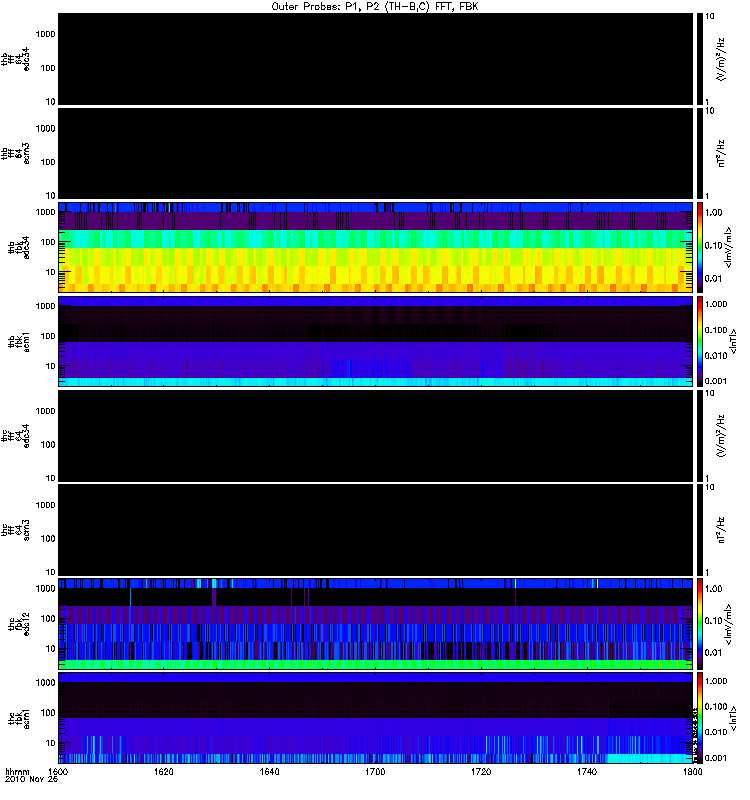Click the '<|mV/m|>' unit label of thc fbk edc12
Viewport: 750px width, 800px height.
(x=728, y=623)
